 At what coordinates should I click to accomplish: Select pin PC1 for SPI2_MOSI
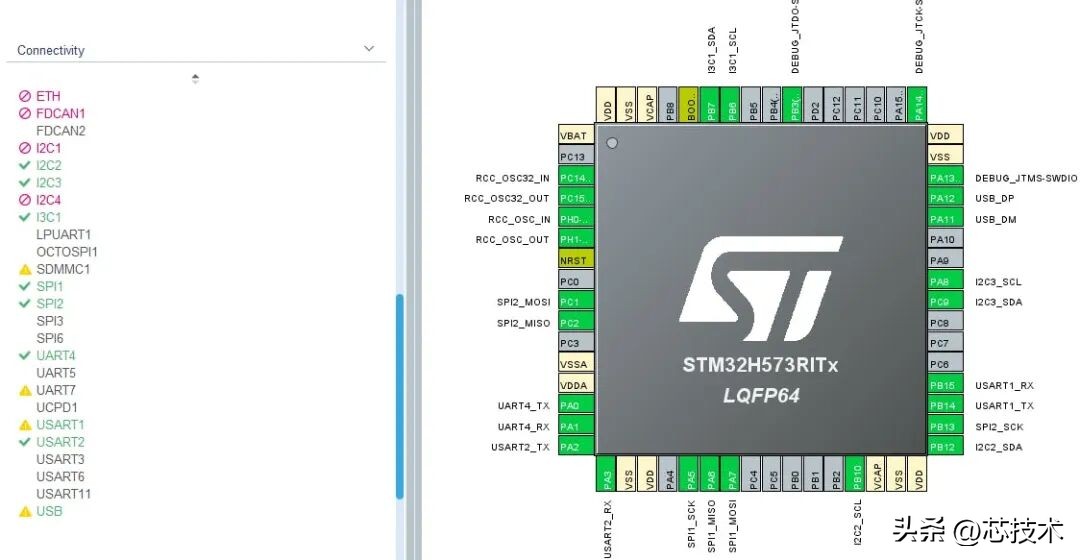[x=576, y=302]
